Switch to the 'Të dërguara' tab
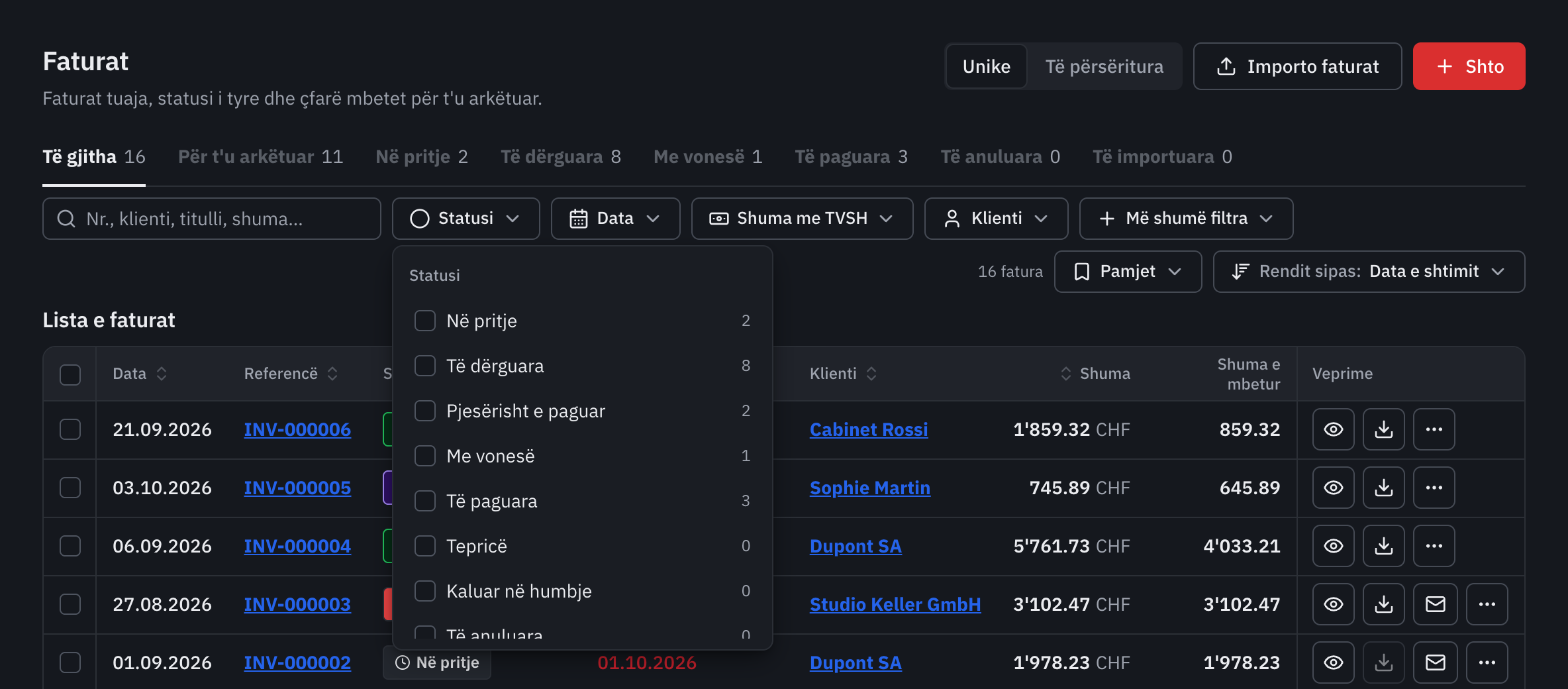Image resolution: width=1568 pixels, height=689 pixels. click(561, 157)
